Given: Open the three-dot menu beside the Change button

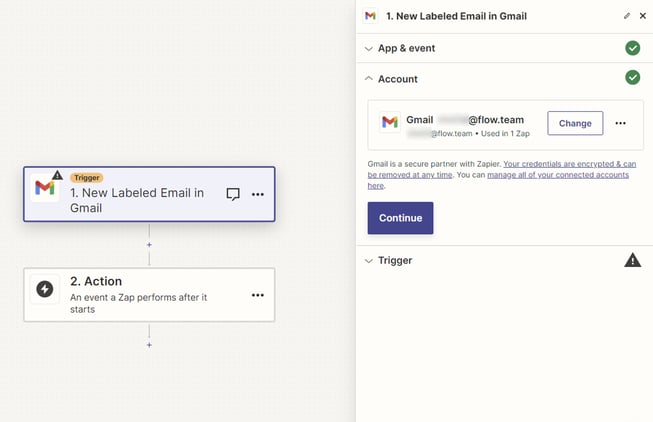Looking at the screenshot, I should (x=621, y=123).
